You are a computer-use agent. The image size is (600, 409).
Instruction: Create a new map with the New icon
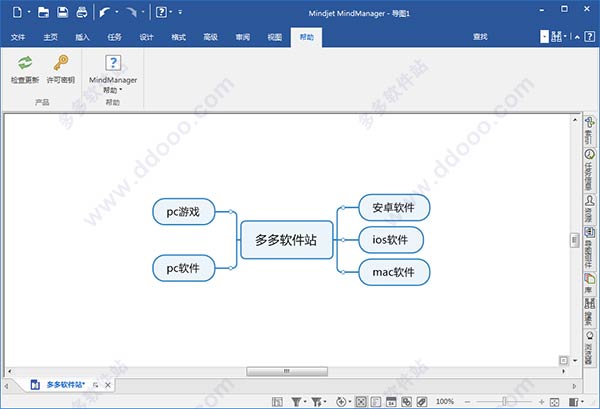click(x=17, y=12)
